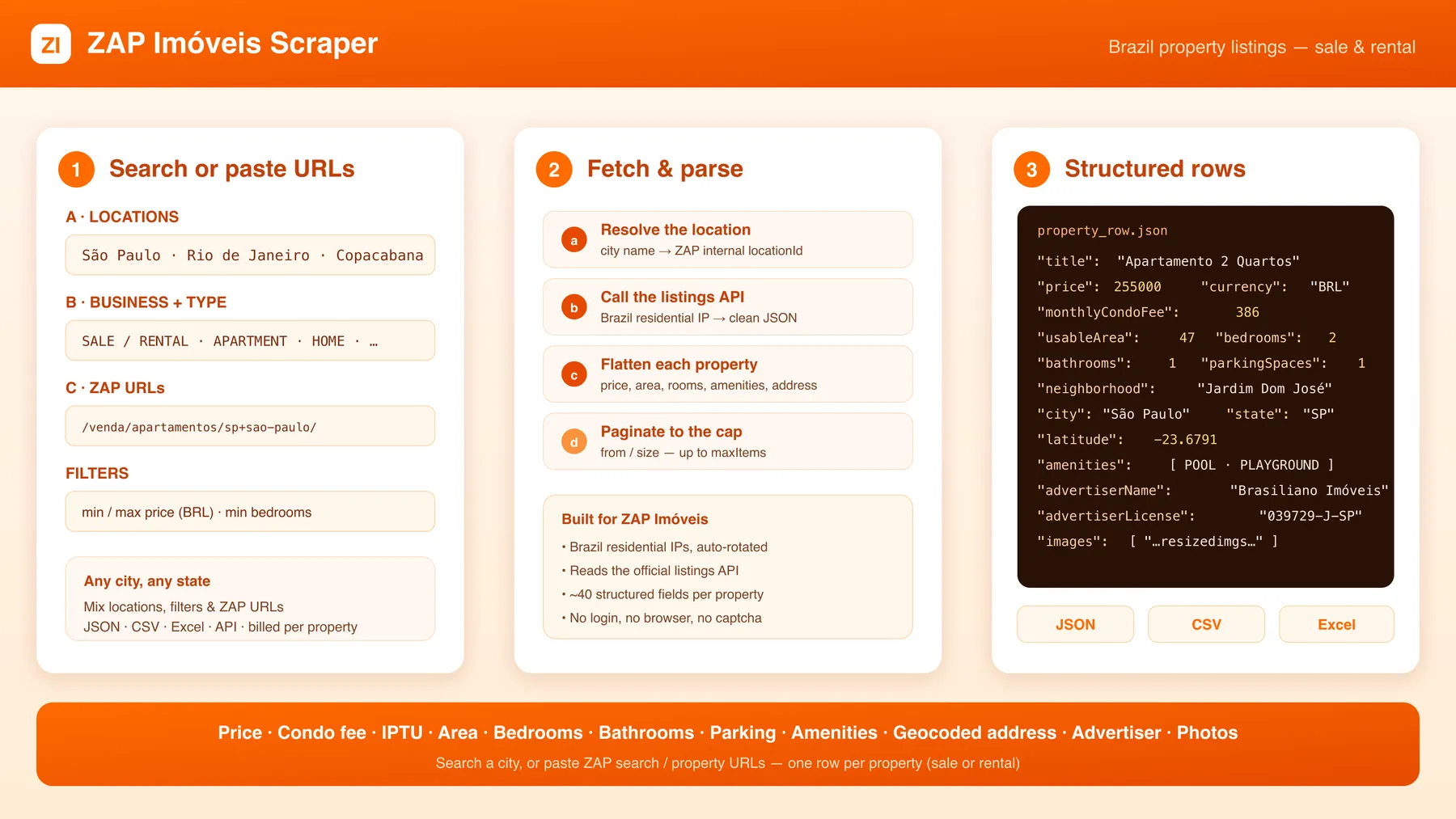The height and width of the screenshot is (819, 1456).
Task: Click the property_row.json file name
Action: (1103, 231)
